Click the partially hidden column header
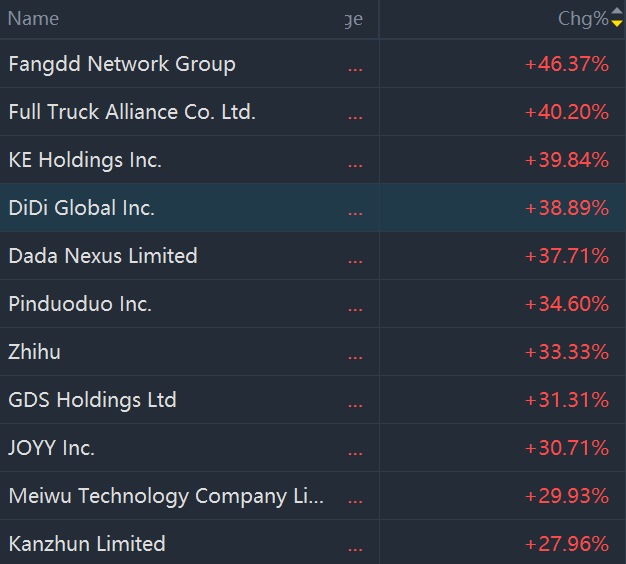Image resolution: width=626 pixels, height=564 pixels. pyautogui.click(x=354, y=19)
